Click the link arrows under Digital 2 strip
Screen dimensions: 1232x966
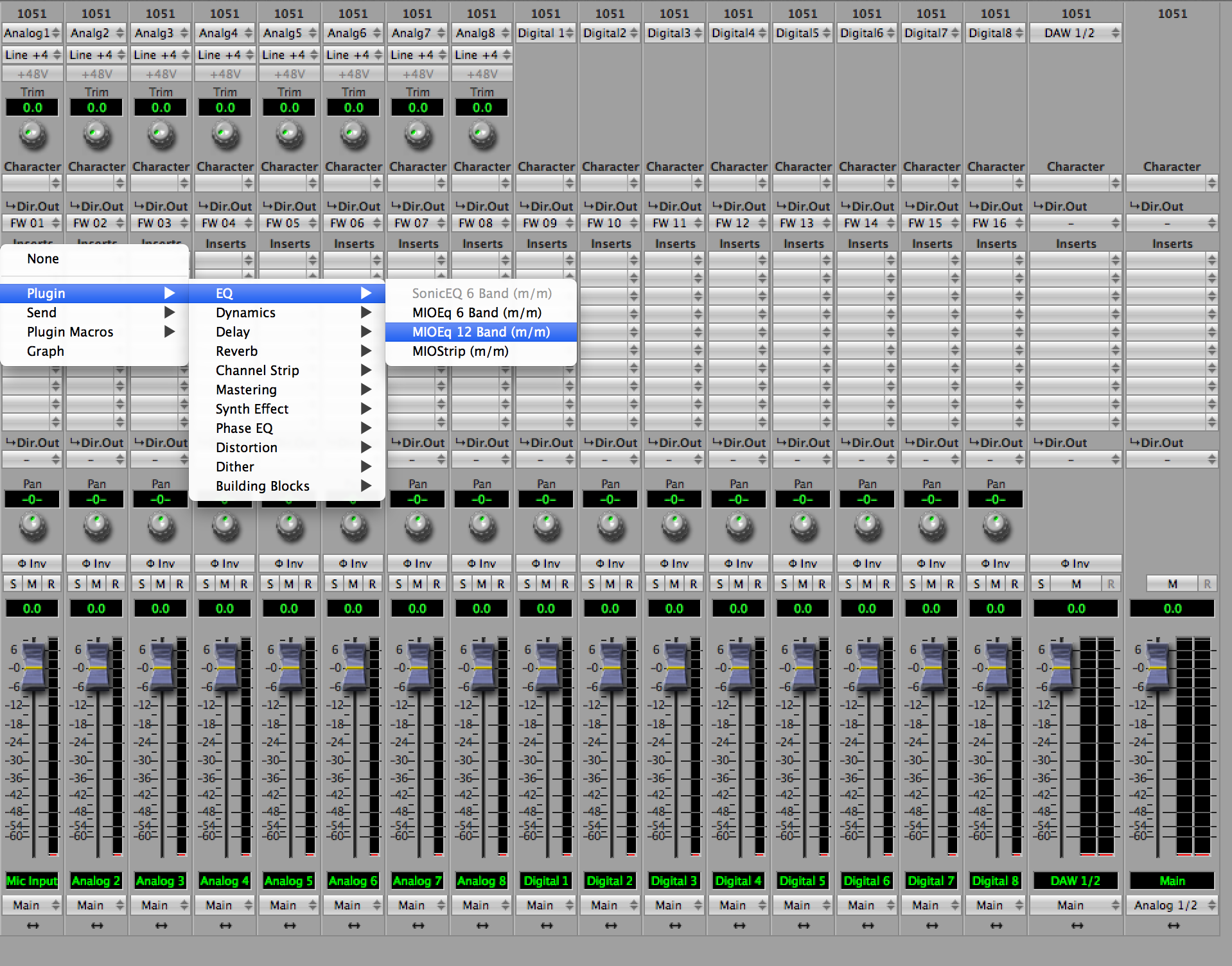coord(611,926)
